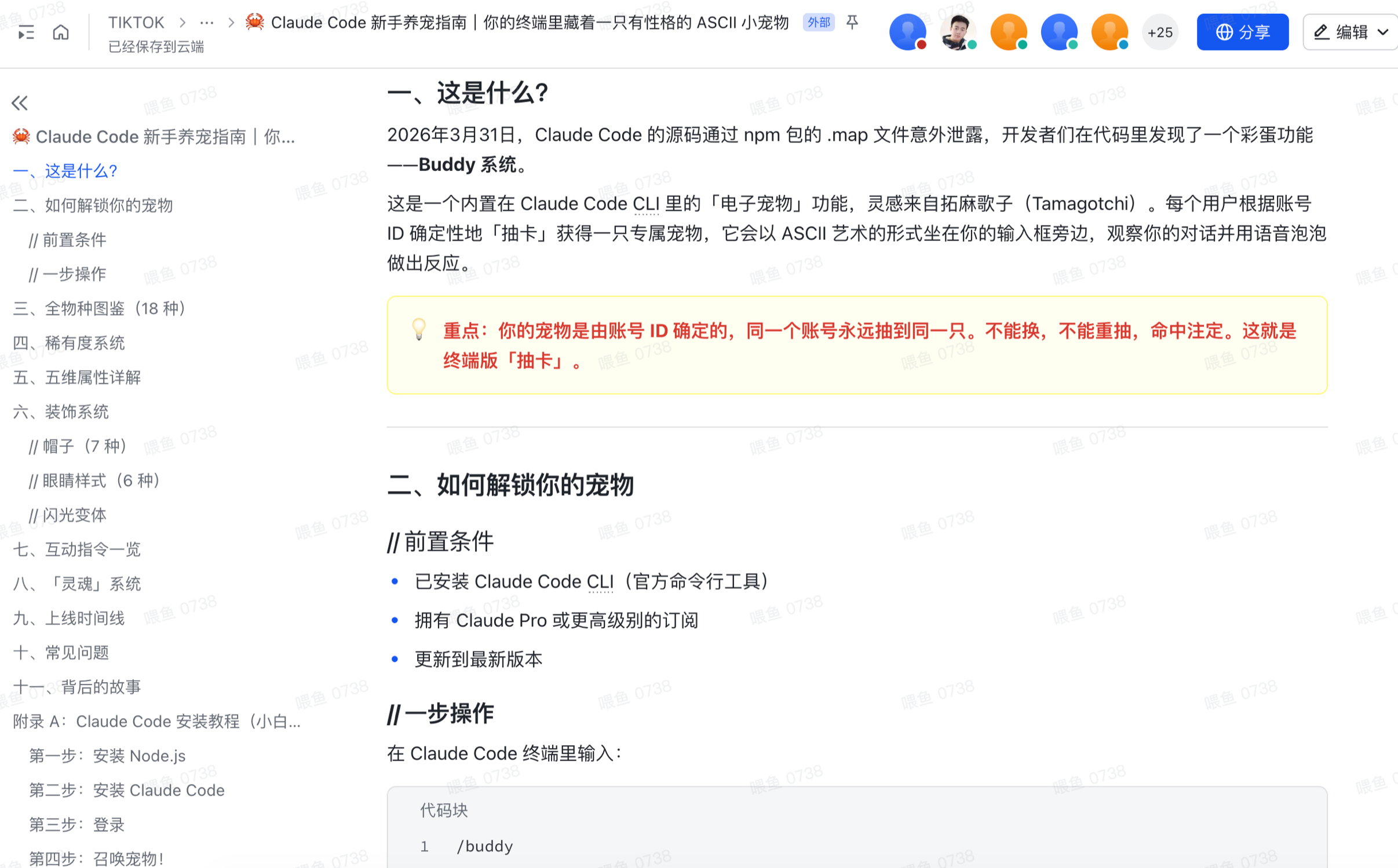Toggle the sidebar menu icon top-left
The height and width of the screenshot is (868, 1398).
click(26, 32)
